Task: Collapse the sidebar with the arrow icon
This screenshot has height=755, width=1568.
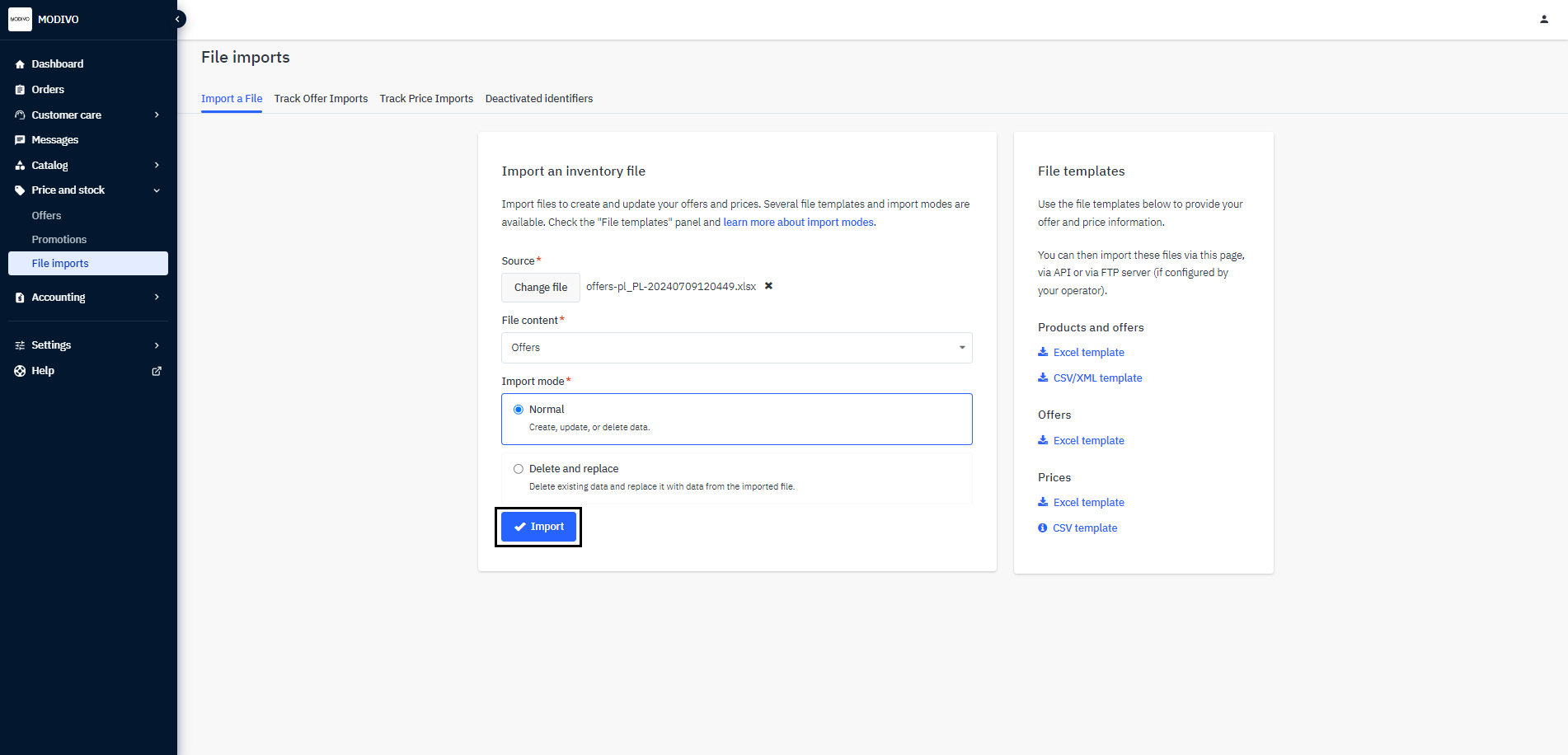Action: tap(177, 19)
